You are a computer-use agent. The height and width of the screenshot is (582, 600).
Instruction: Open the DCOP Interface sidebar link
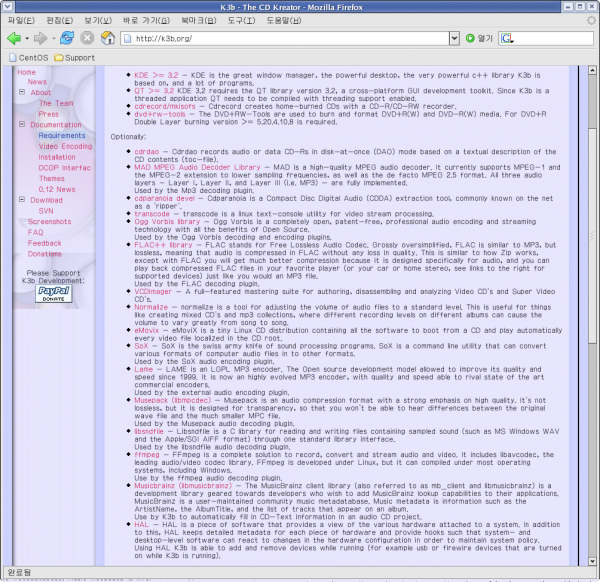(x=64, y=168)
